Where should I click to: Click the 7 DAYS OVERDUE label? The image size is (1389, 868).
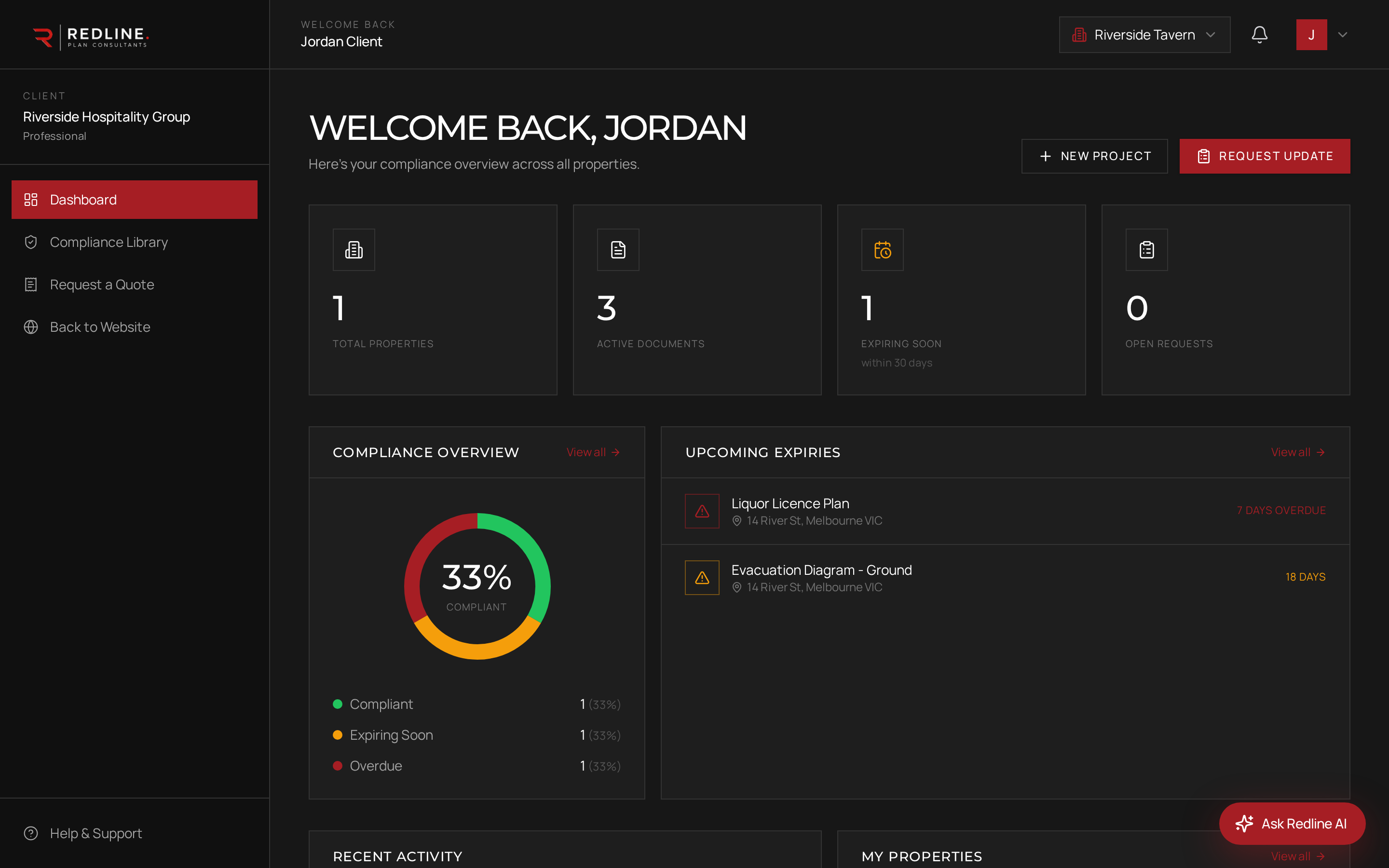coord(1281,510)
